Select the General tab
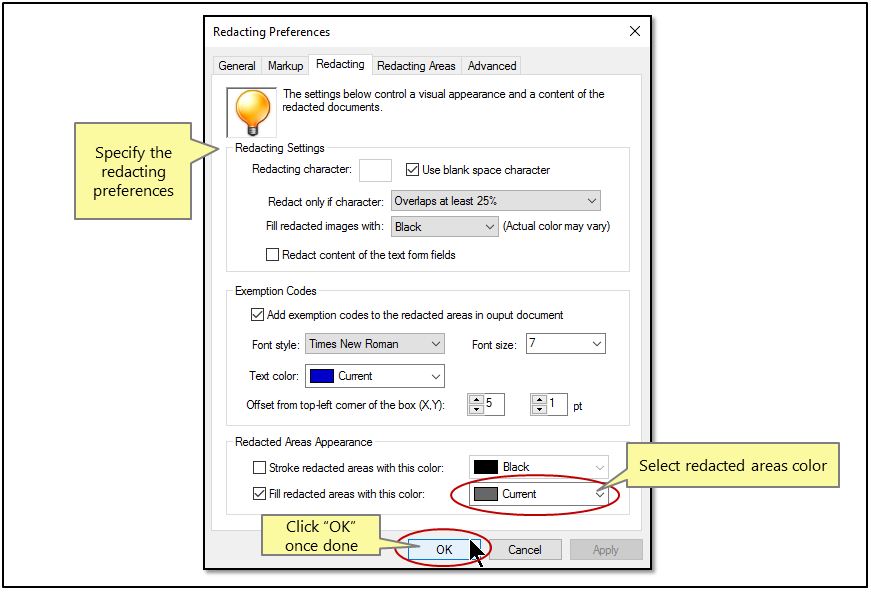Viewport: 871px width, 592px height. 236,65
